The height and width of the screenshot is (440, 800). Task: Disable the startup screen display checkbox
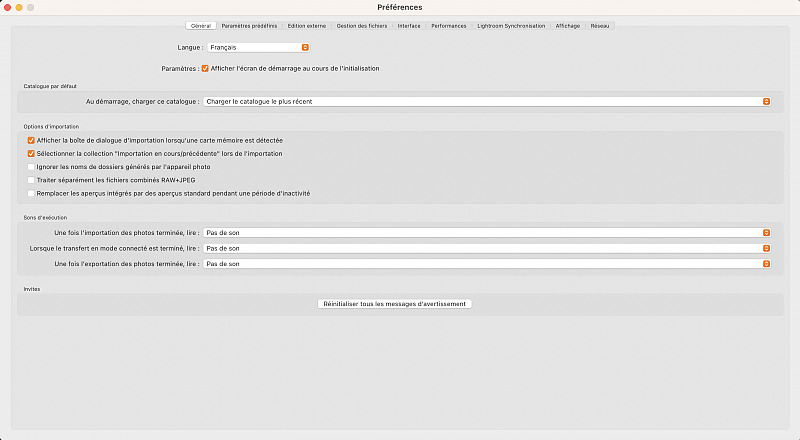pos(205,68)
